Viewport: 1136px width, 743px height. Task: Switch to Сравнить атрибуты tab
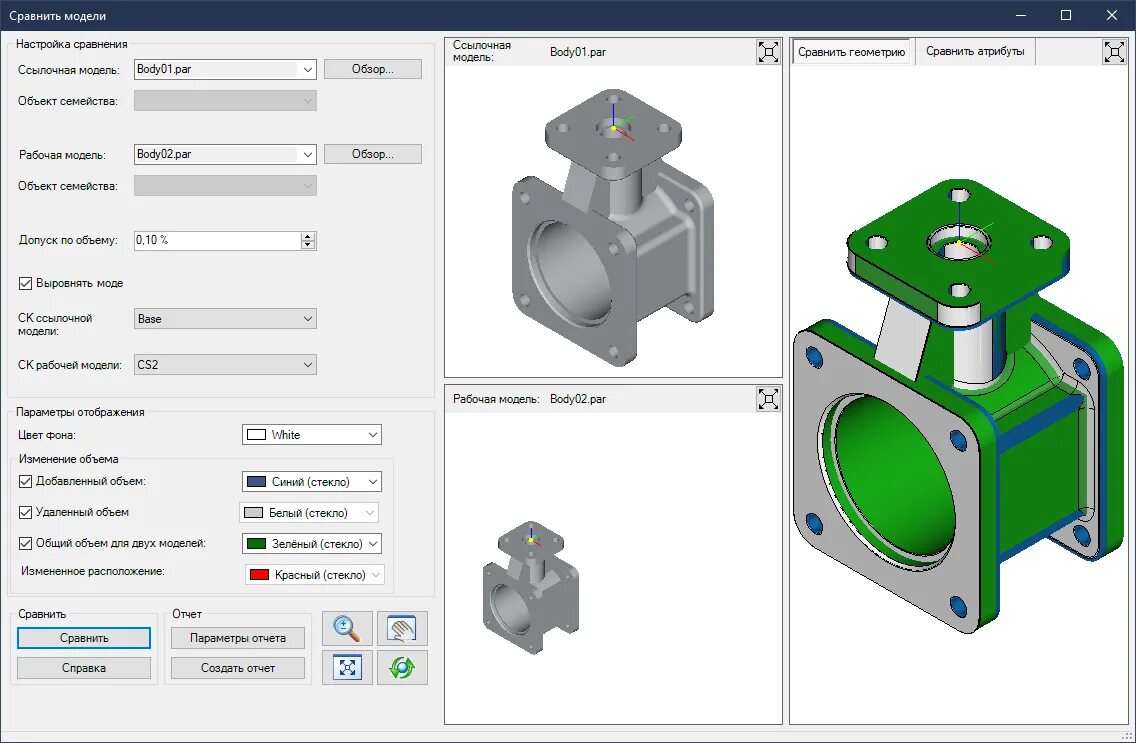coord(975,51)
